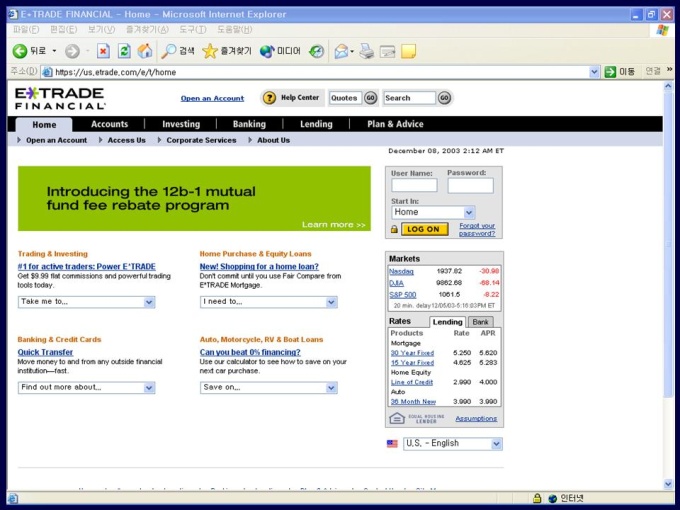
Task: Click 'Can you beat 0% financing?' link
Action: click(x=250, y=352)
